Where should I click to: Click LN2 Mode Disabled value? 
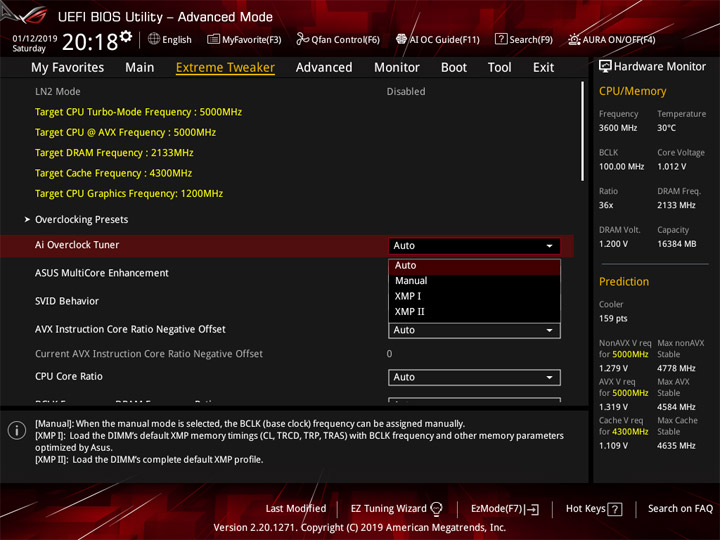click(x=406, y=92)
